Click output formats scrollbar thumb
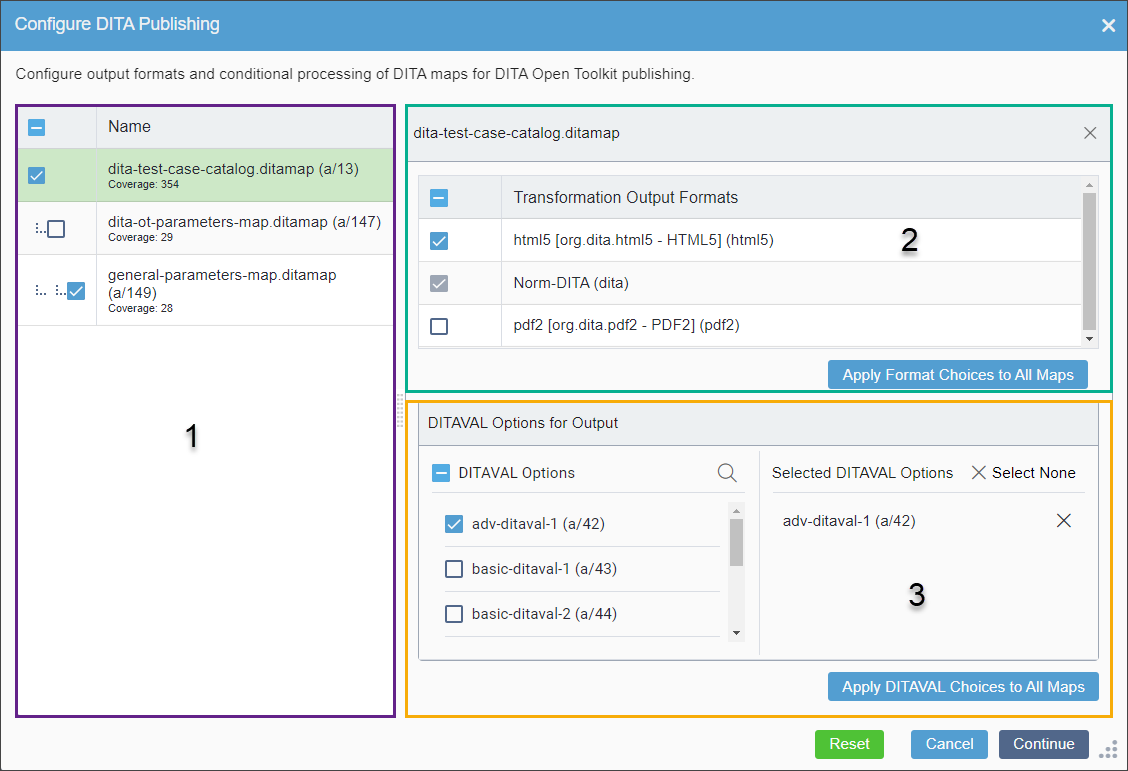This screenshot has height=771, width=1128. click(x=1089, y=261)
